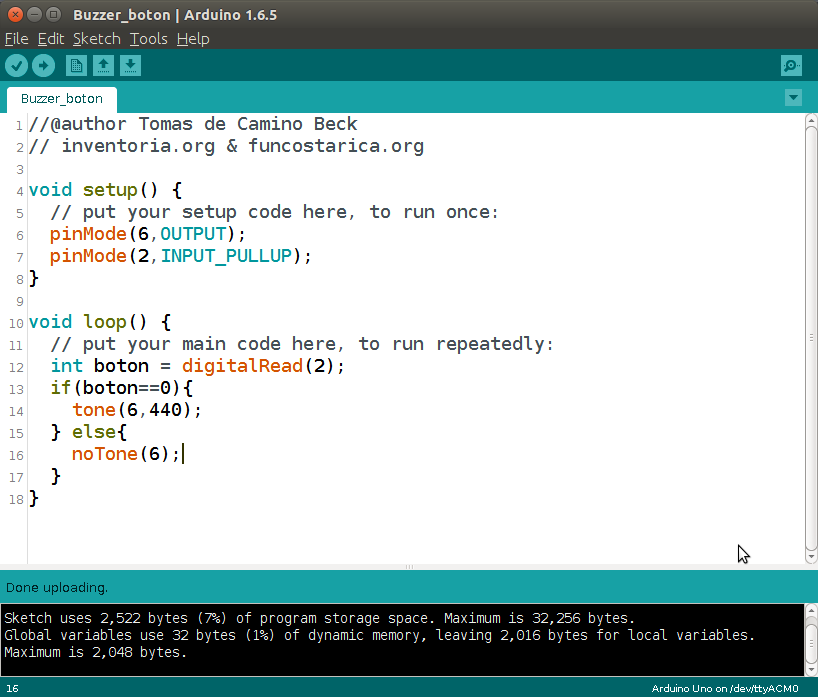Click the editor scrollbar down arrow
The width and height of the screenshot is (818, 697).
click(x=811, y=557)
